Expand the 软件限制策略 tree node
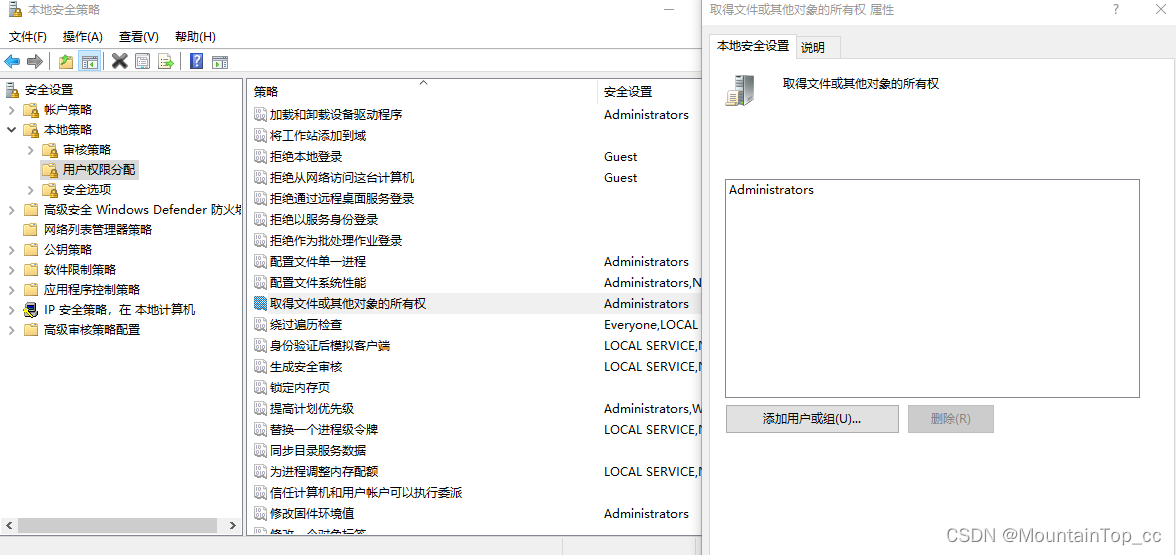Screen dimensions: 1176x555 coord(11,269)
